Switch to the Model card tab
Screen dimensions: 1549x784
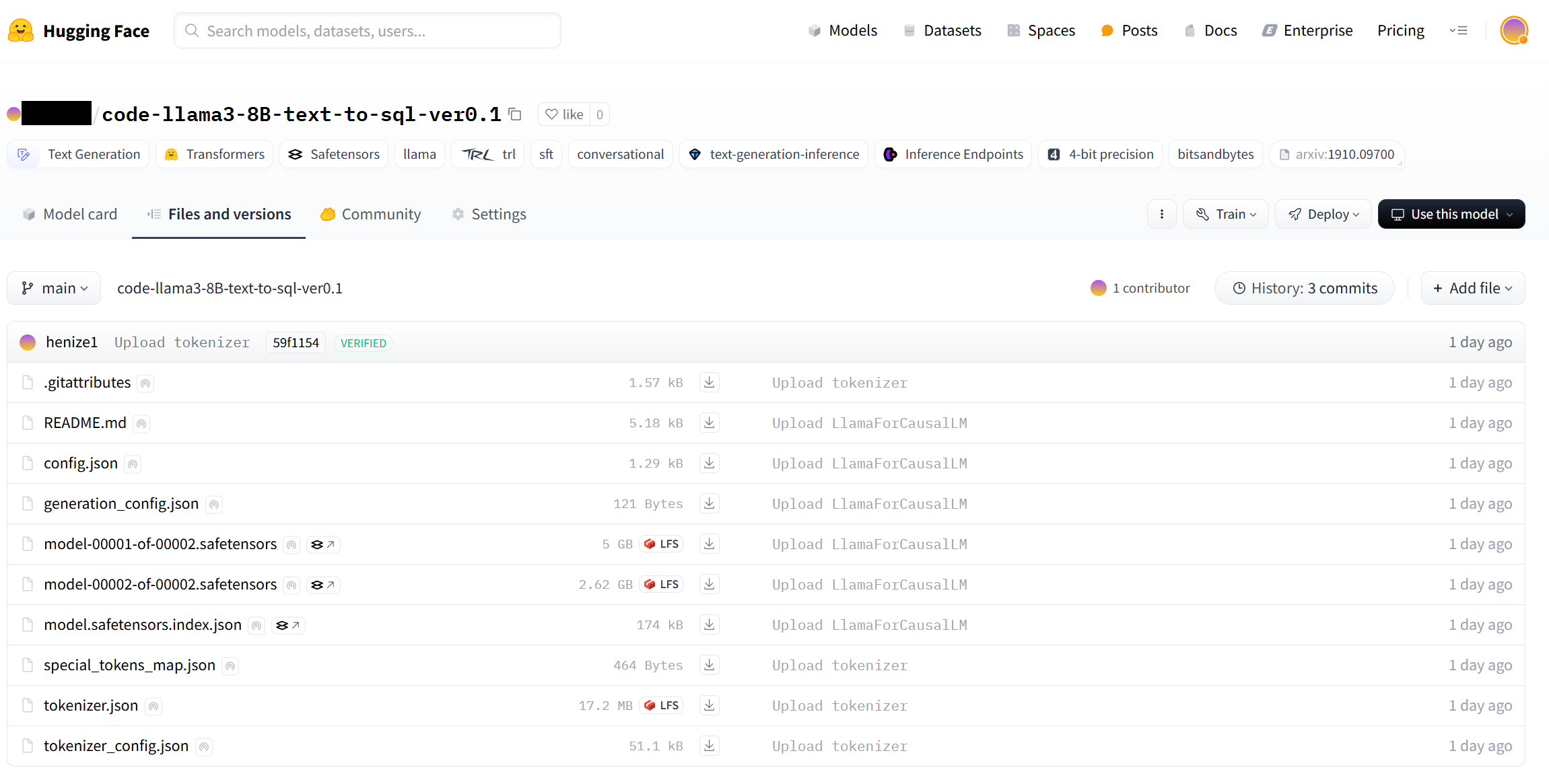[x=69, y=214]
